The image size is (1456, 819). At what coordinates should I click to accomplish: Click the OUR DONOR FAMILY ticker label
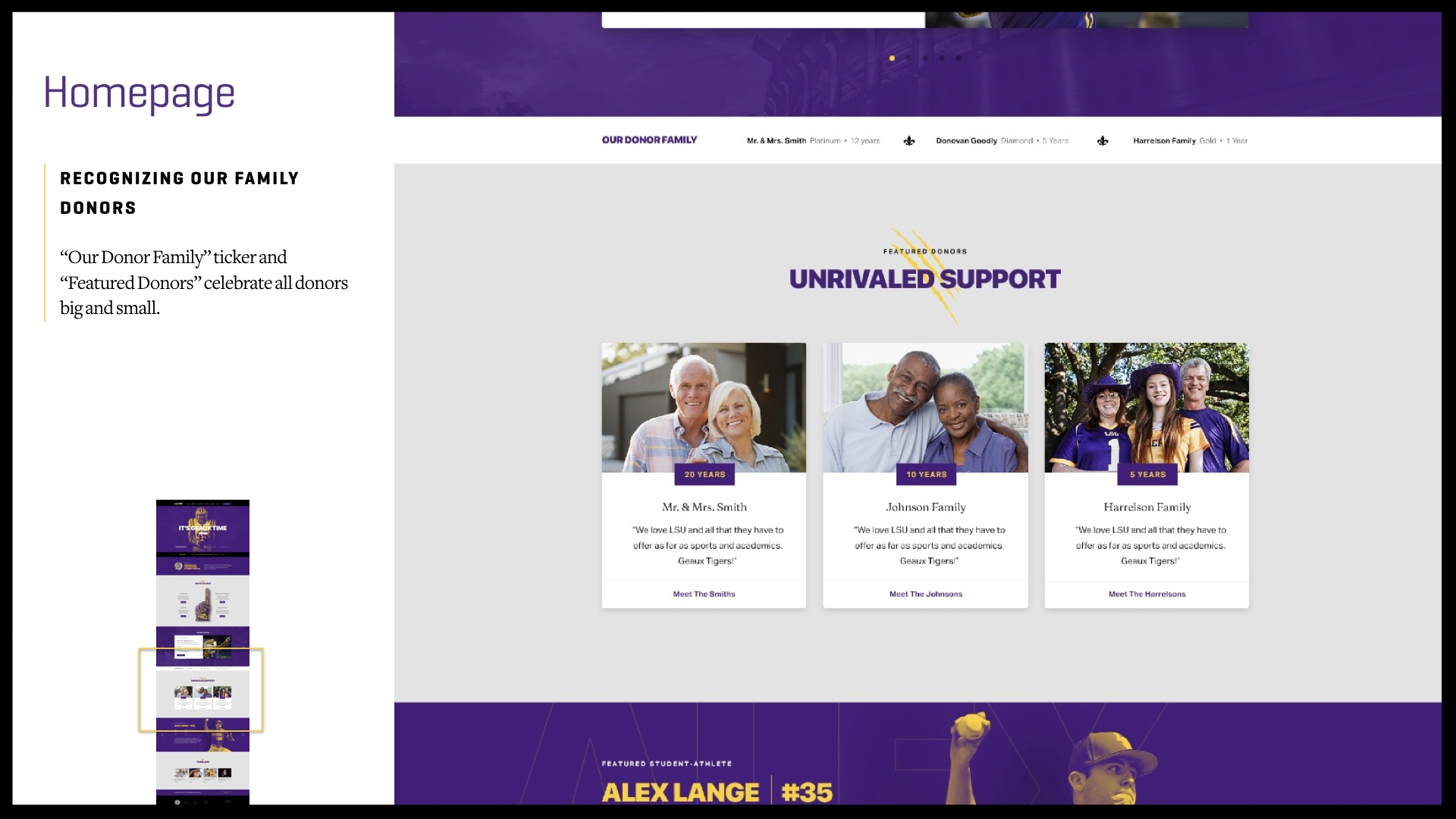tap(649, 140)
